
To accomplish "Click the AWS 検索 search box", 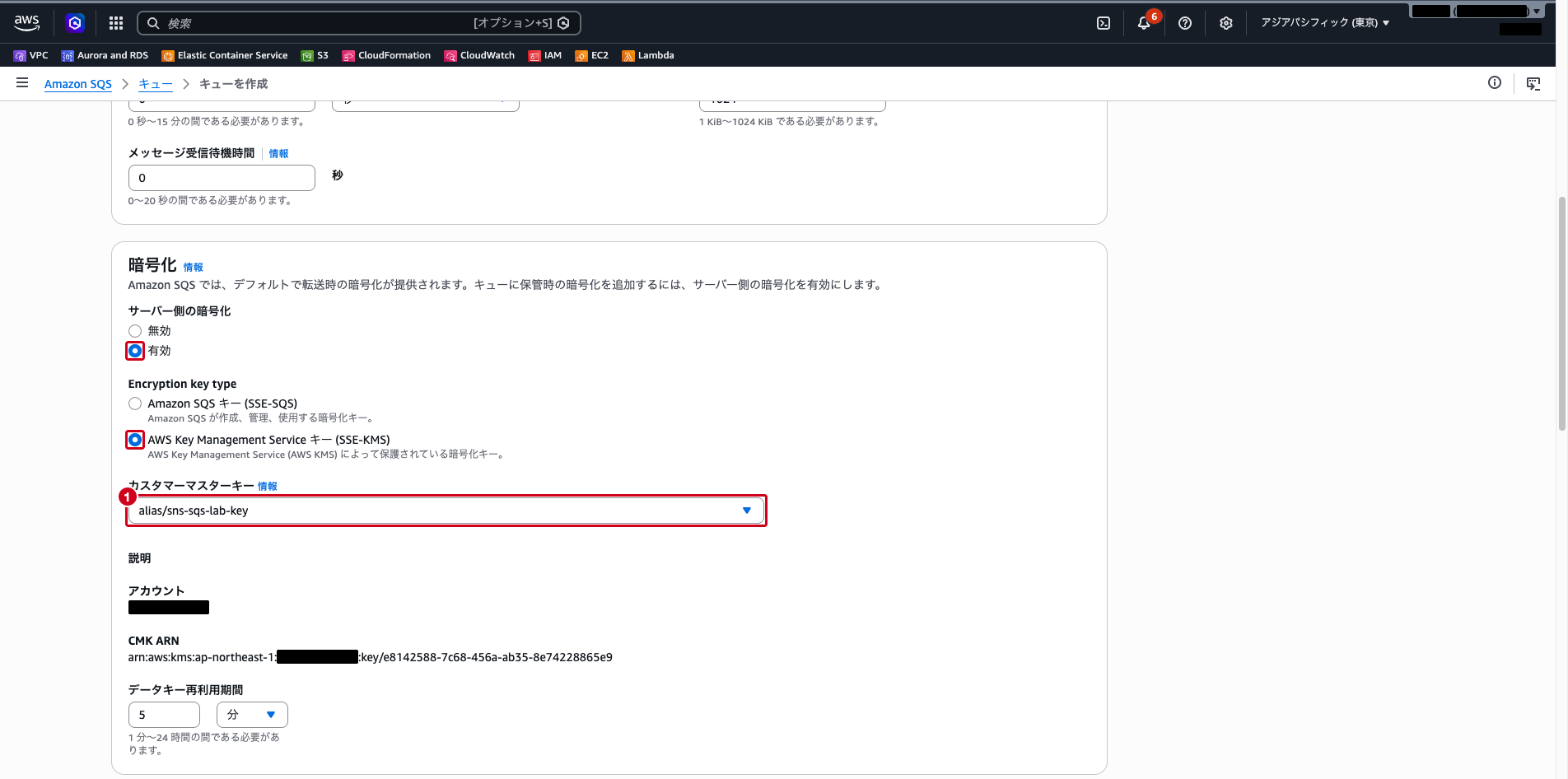I will (359, 23).
